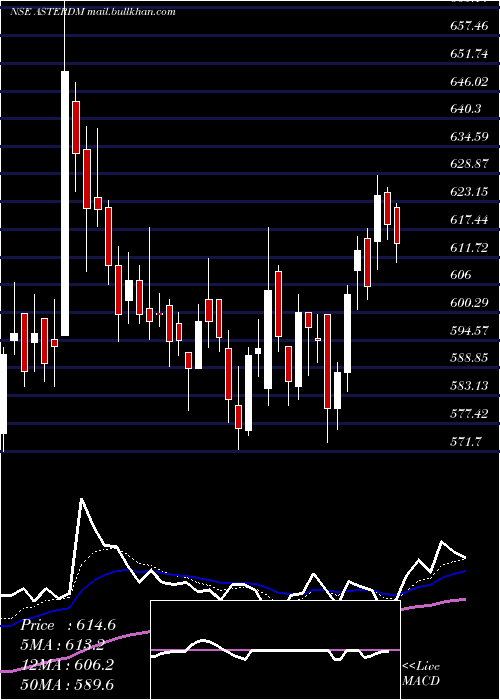Click the Live MACD label
This screenshot has width=500, height=700.
click(x=421, y=674)
